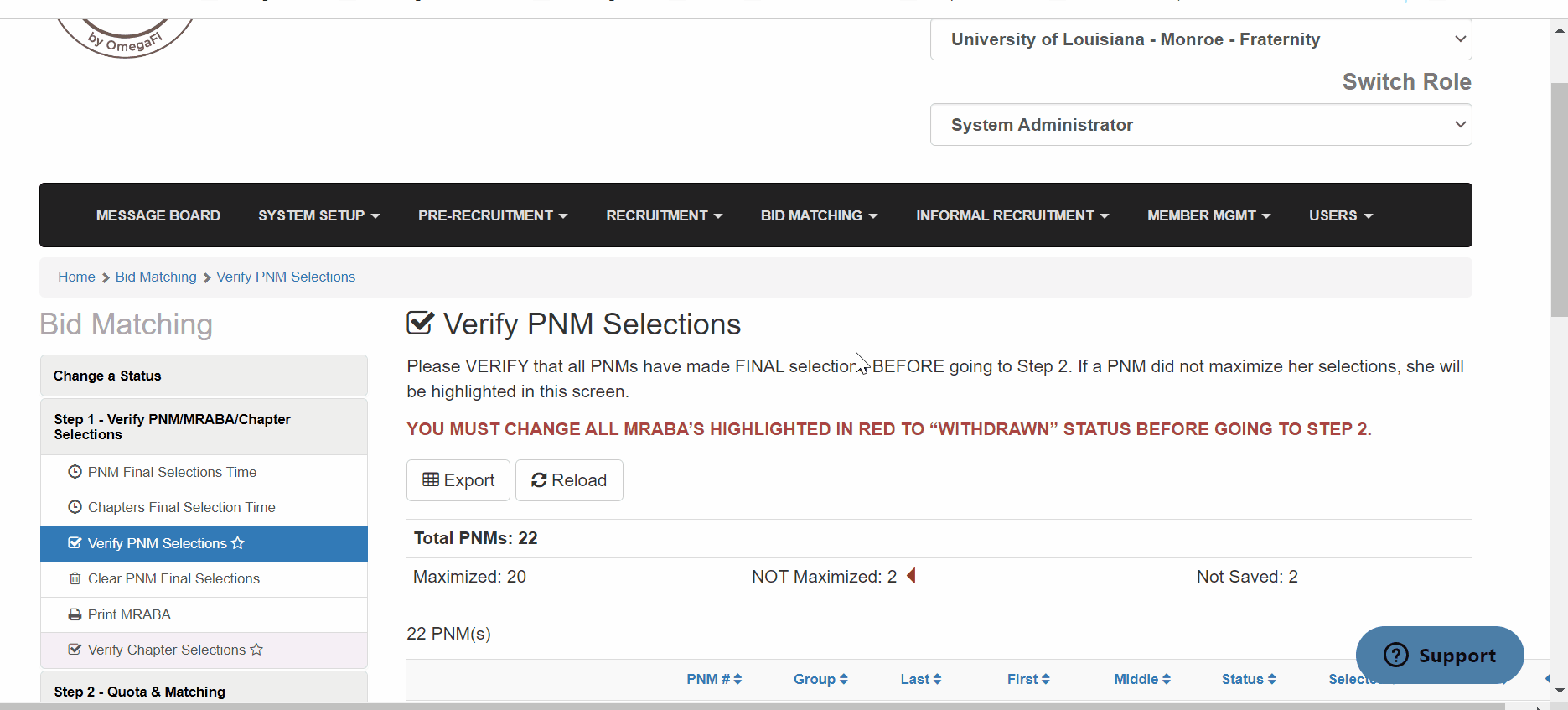Click the Export button

click(x=458, y=480)
